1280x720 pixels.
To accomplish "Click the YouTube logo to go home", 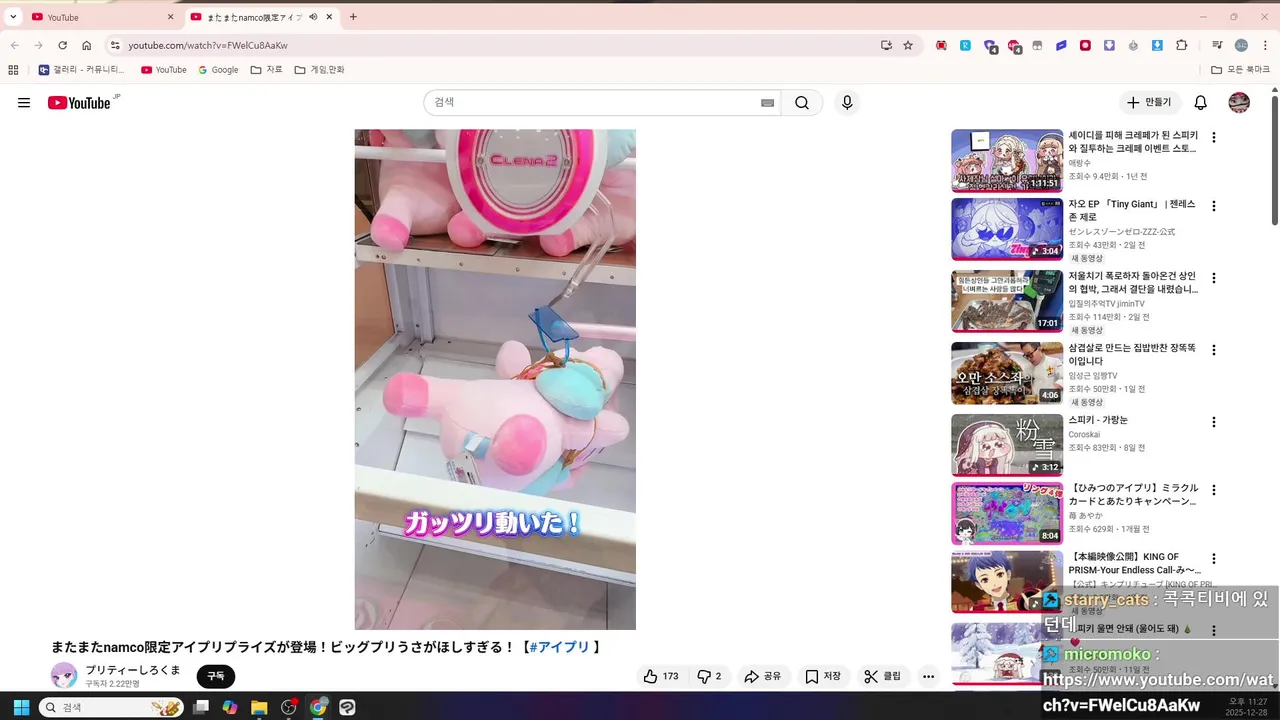I will [79, 103].
